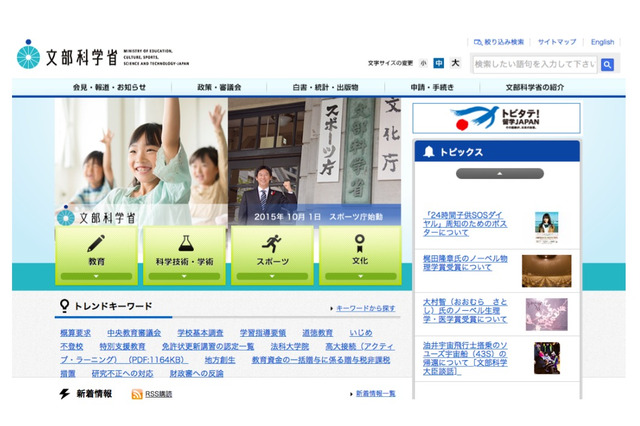Click the キーワードから探す link
Image resolution: width=640 pixels, height=426 pixels.
click(x=365, y=308)
